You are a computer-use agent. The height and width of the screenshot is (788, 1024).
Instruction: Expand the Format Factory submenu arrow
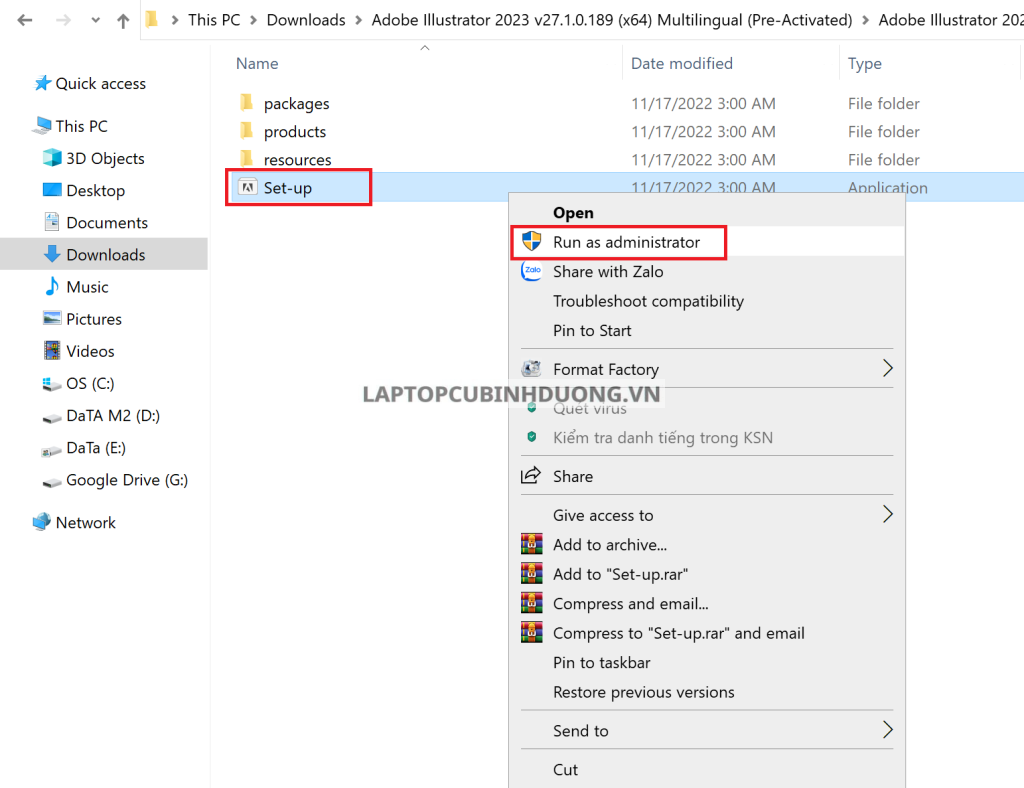(x=888, y=368)
